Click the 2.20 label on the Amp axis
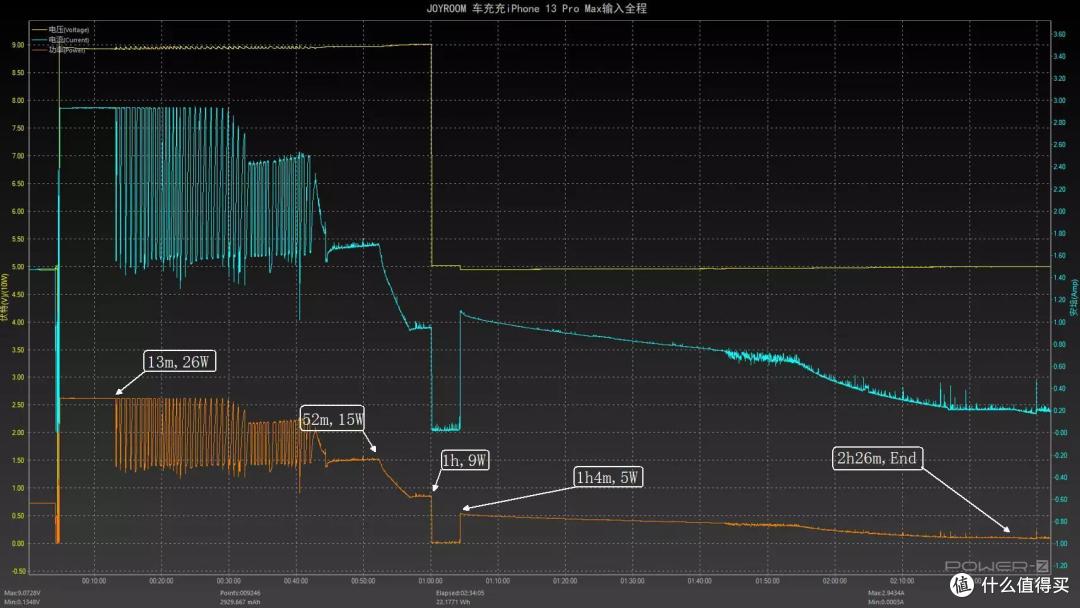Image resolution: width=1080 pixels, height=608 pixels. 1059,189
